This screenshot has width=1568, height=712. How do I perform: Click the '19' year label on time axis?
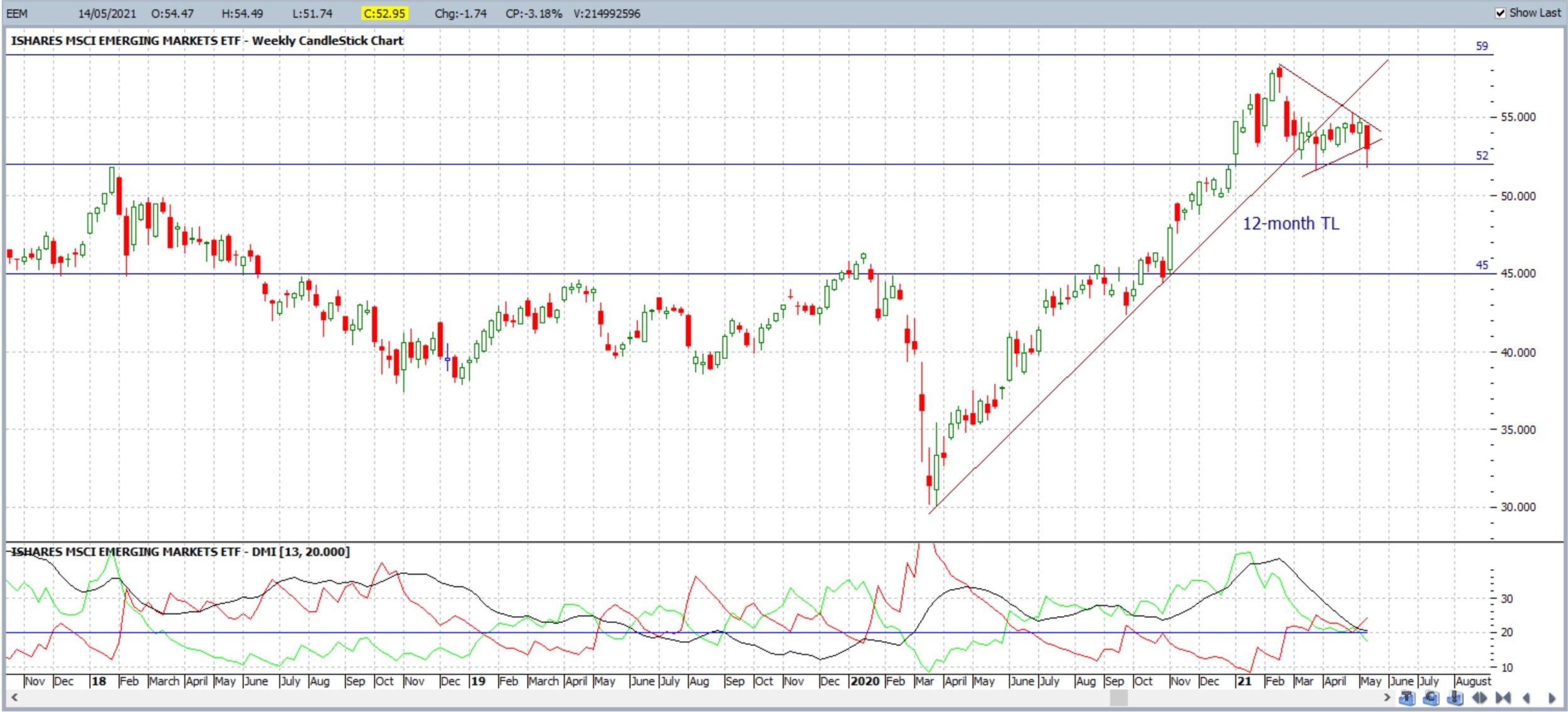[478, 681]
